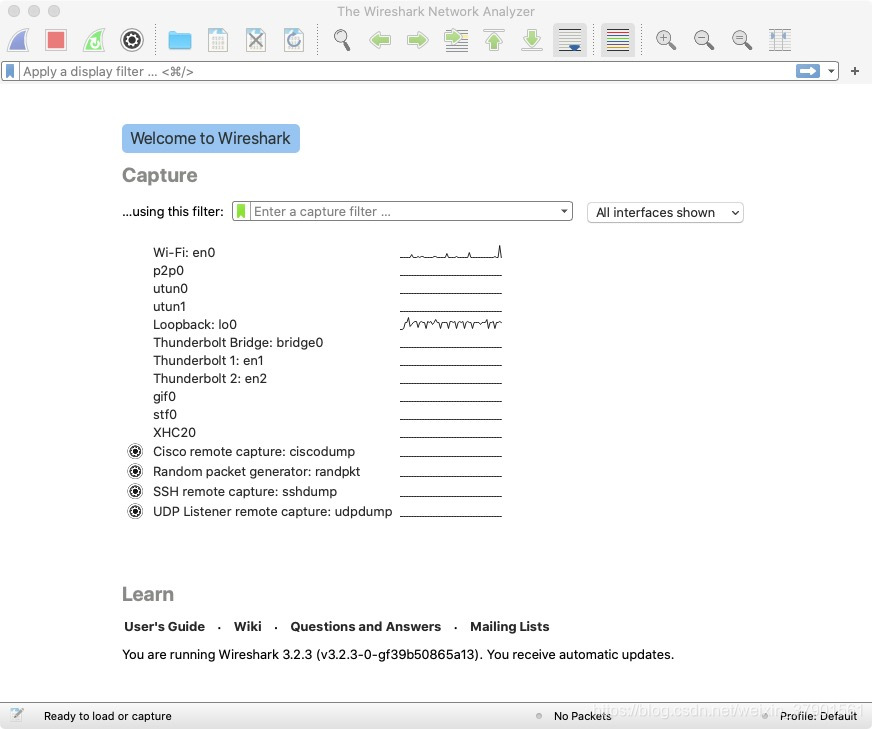The width and height of the screenshot is (872, 729).
Task: Click the Welcome to Wireshark banner
Action: tap(211, 138)
